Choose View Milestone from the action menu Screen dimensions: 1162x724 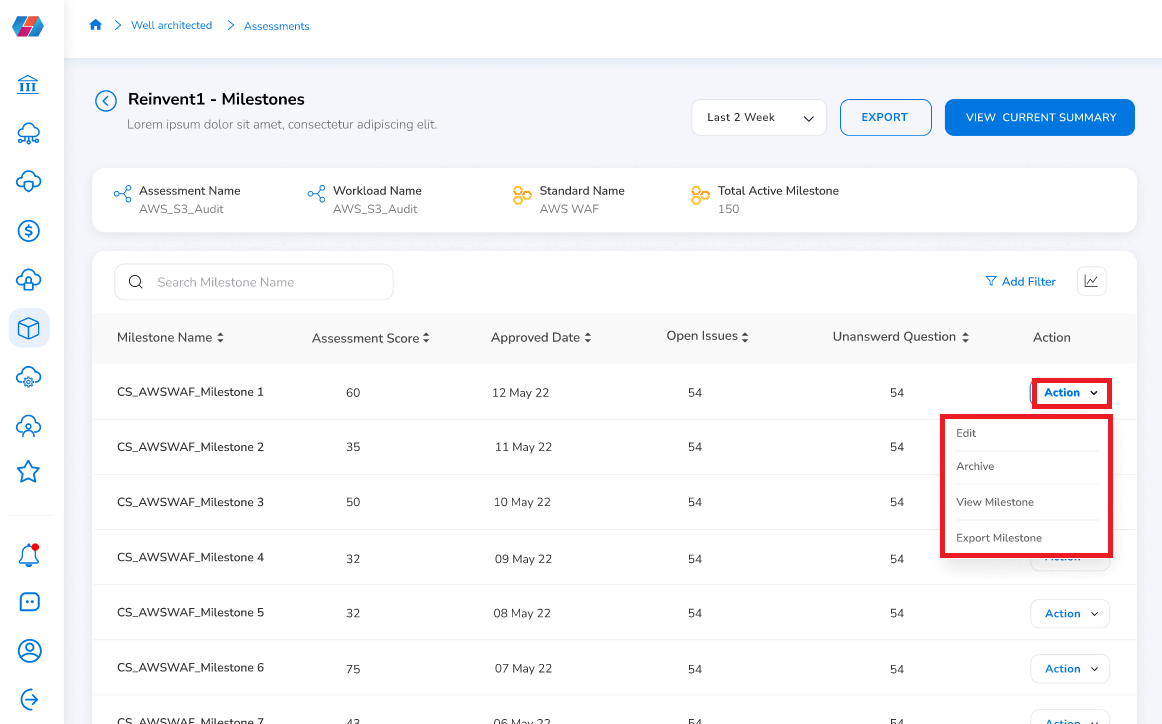tap(995, 502)
